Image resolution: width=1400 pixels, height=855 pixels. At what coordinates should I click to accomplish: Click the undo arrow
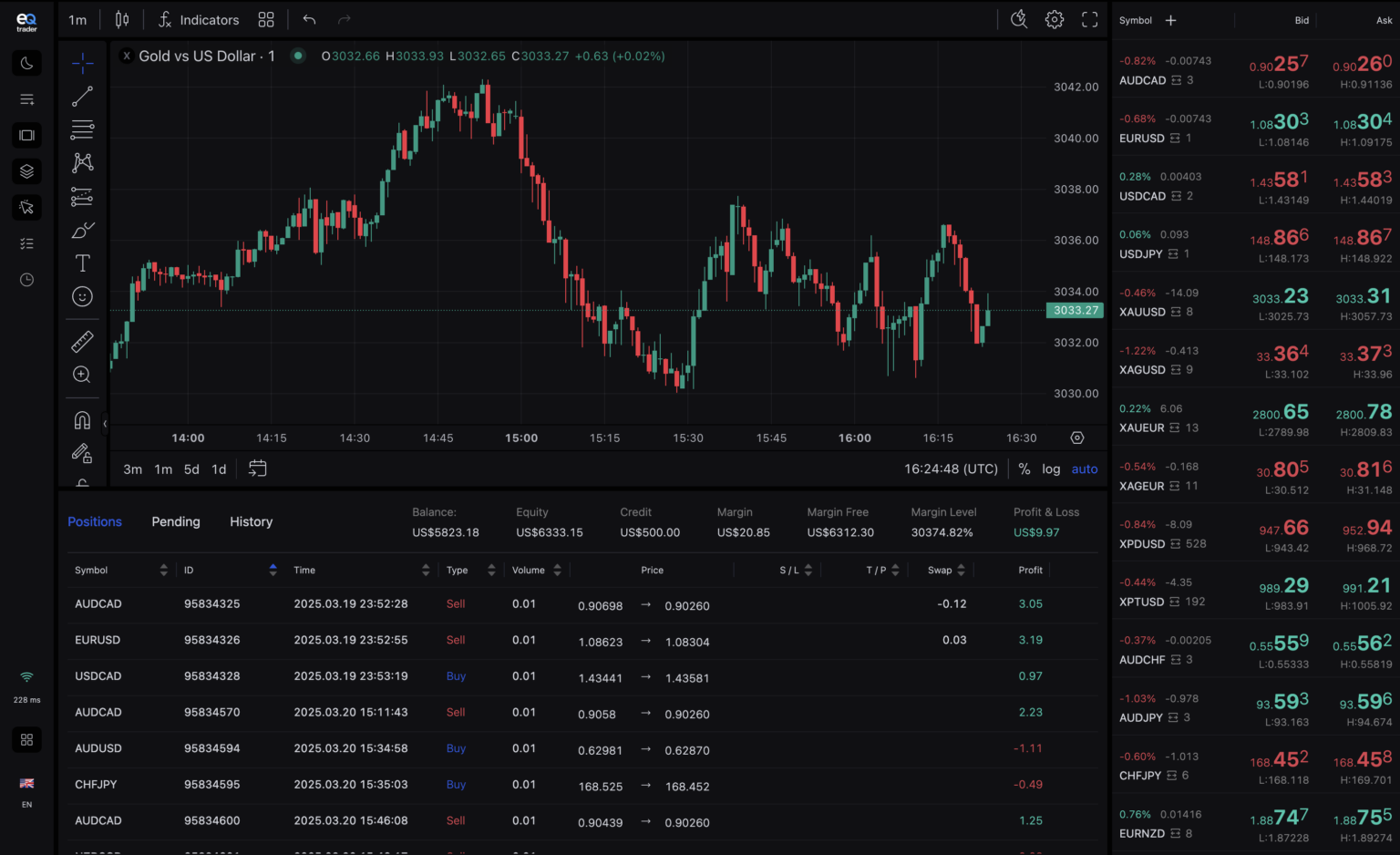[x=309, y=20]
